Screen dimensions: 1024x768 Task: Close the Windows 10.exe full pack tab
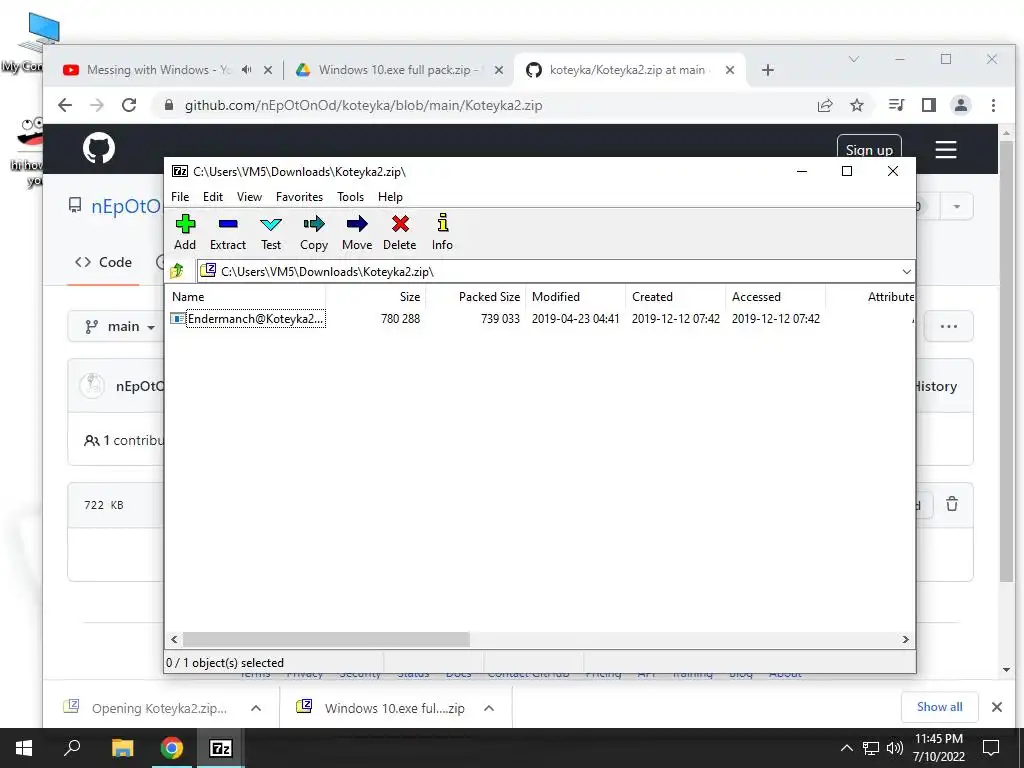click(499, 70)
